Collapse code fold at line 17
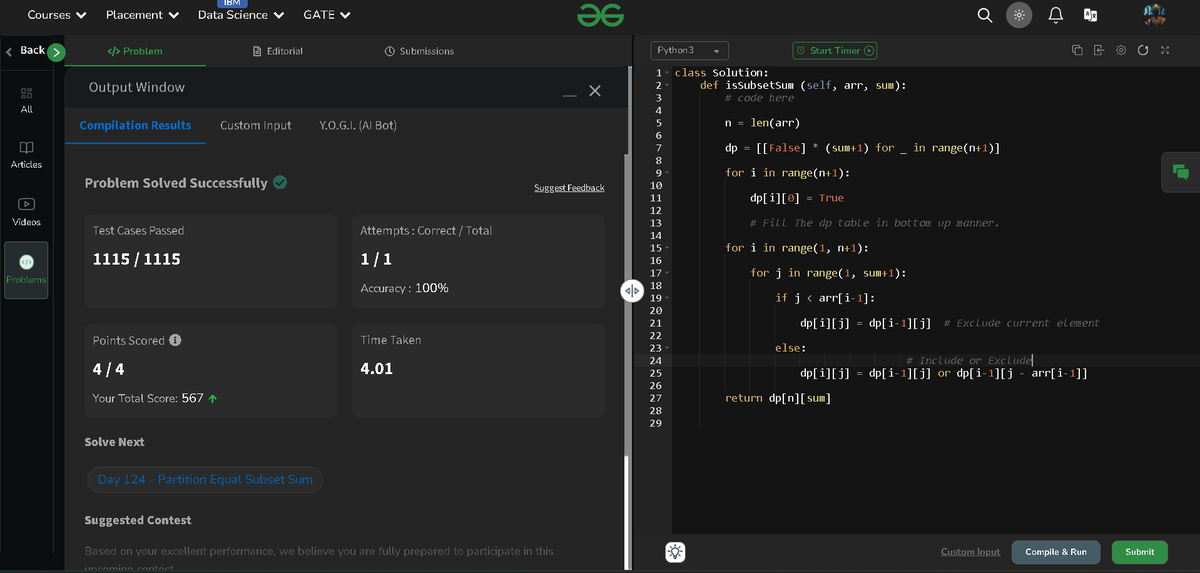The image size is (1200, 573). pyautogui.click(x=667, y=273)
